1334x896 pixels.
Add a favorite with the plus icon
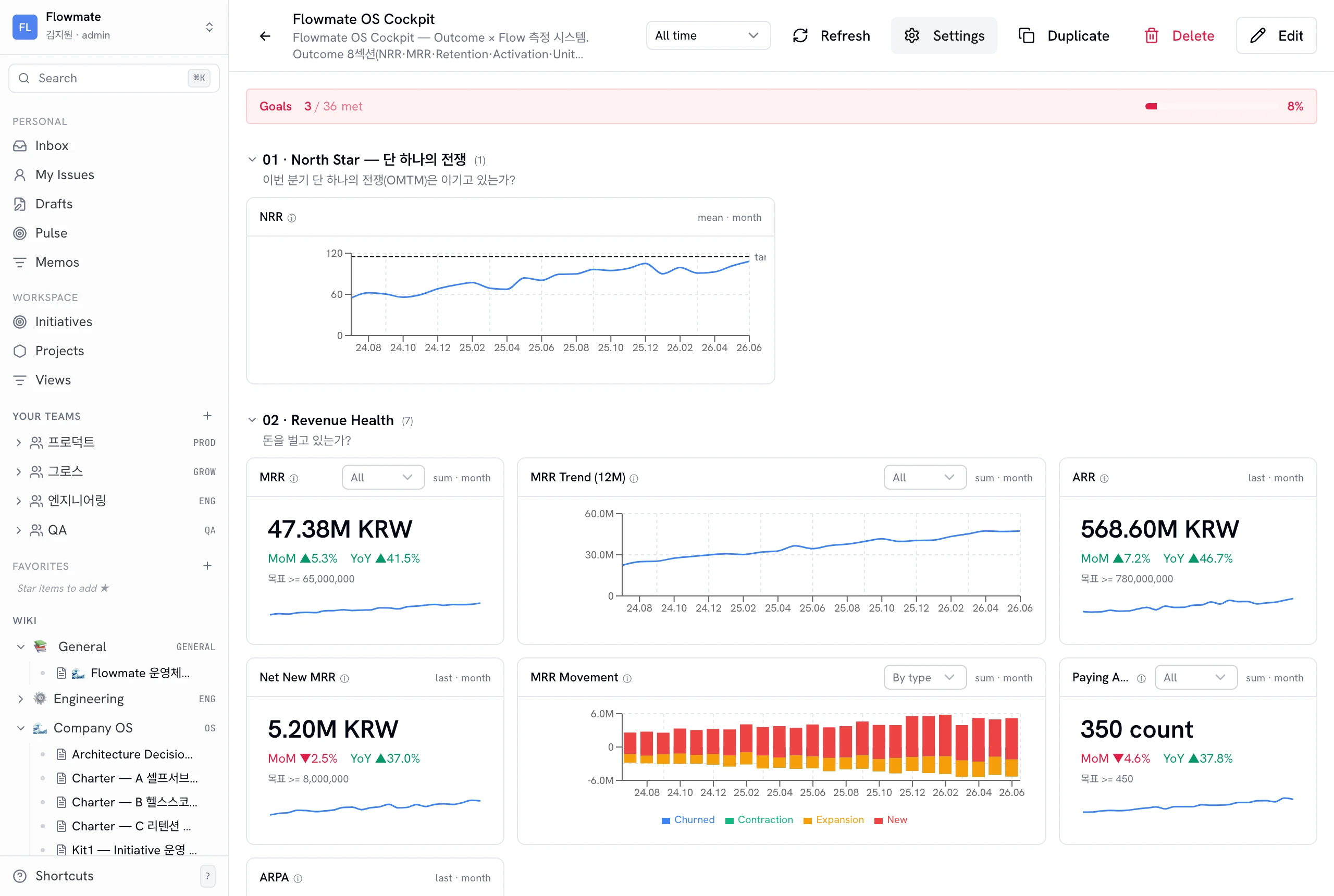coord(207,566)
